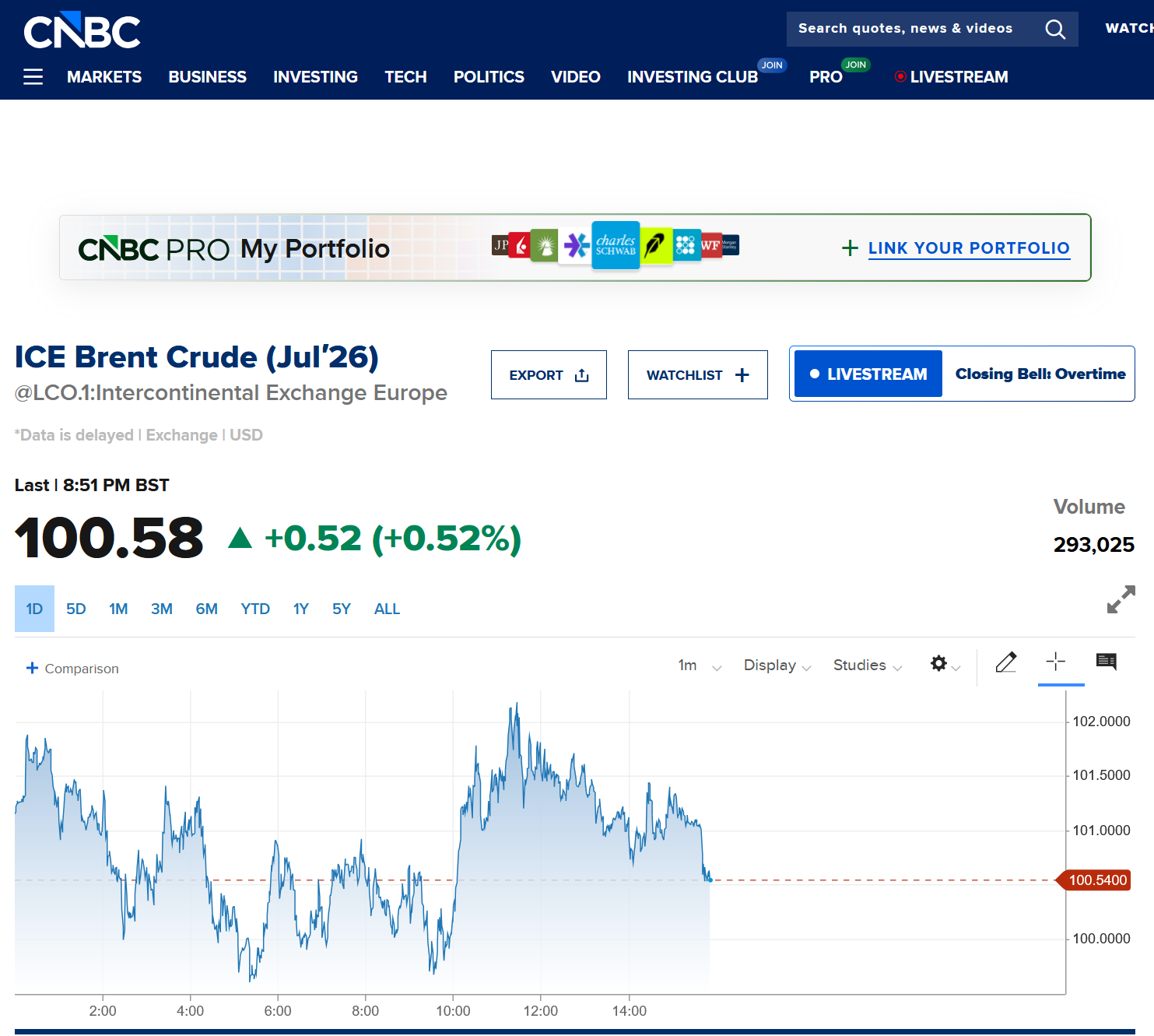The height and width of the screenshot is (1036, 1154).
Task: Open the MARKETS menu
Action: [x=104, y=77]
